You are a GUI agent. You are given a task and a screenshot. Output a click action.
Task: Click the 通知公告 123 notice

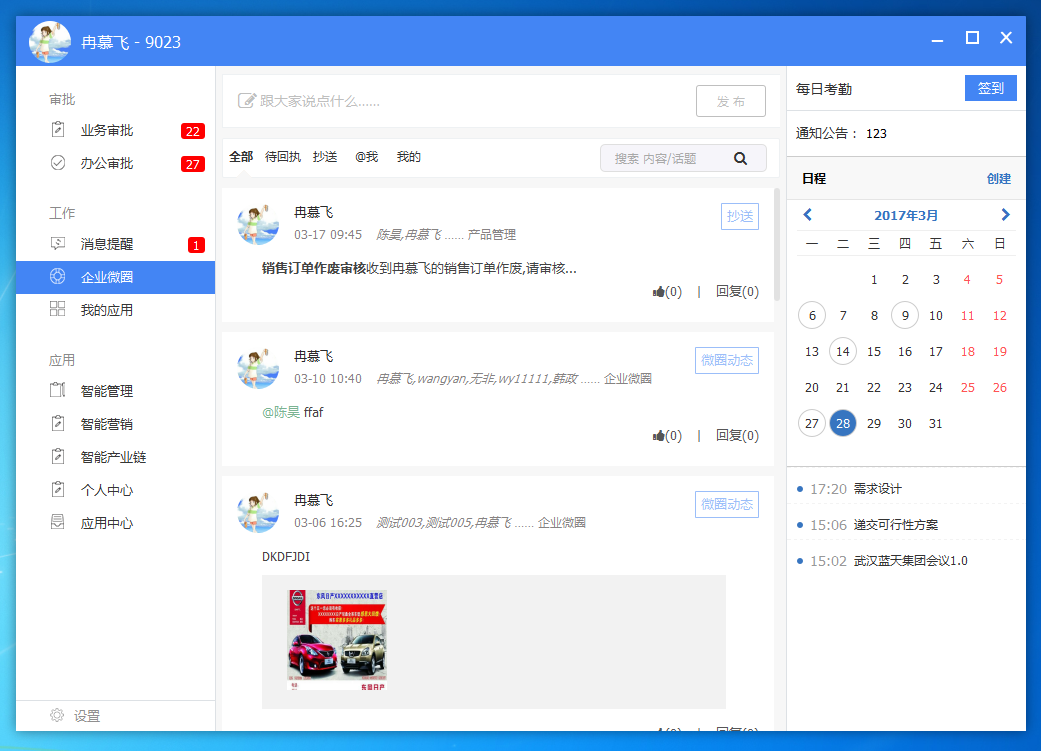pyautogui.click(x=841, y=133)
